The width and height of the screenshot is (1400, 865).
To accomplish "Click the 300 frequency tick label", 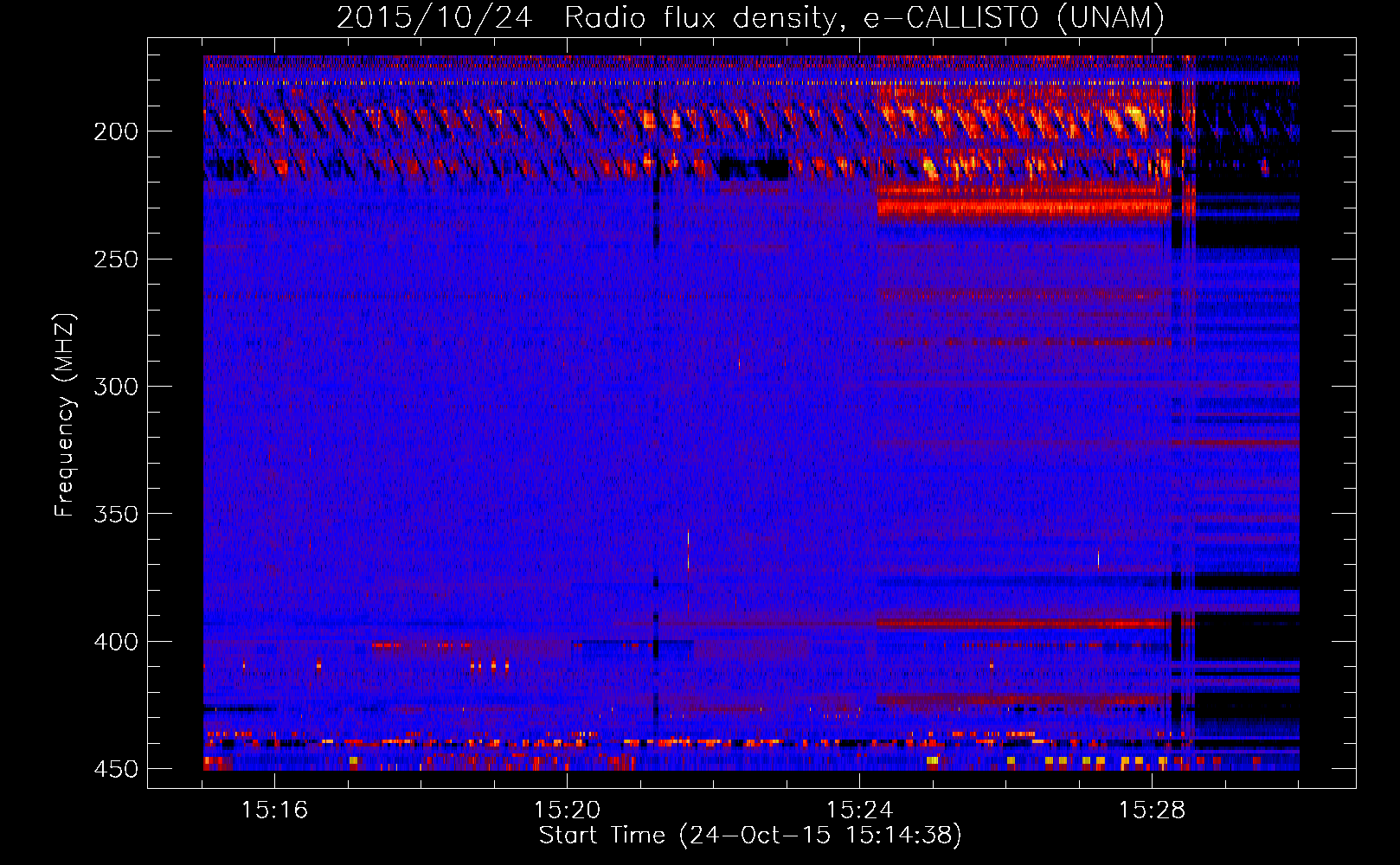I will click(116, 387).
